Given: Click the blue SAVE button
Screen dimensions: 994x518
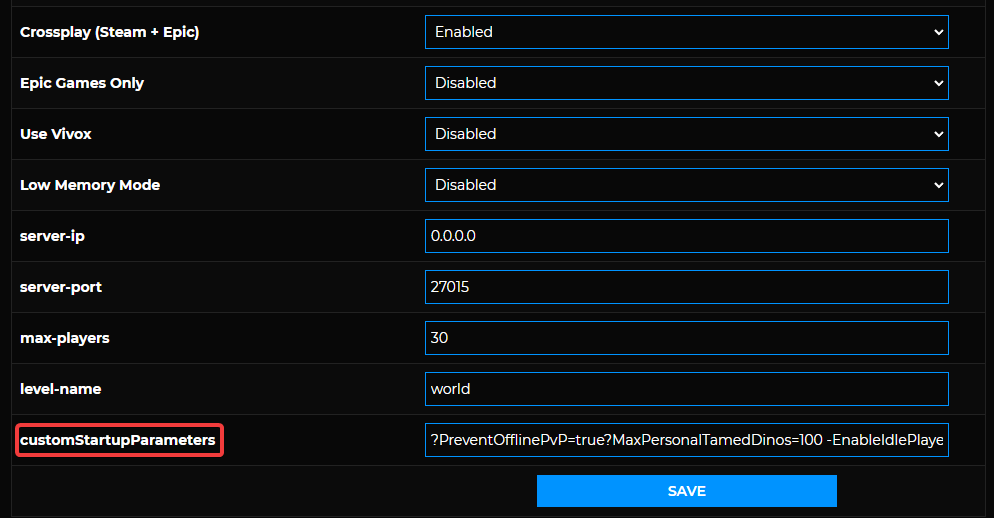Looking at the screenshot, I should (687, 491).
